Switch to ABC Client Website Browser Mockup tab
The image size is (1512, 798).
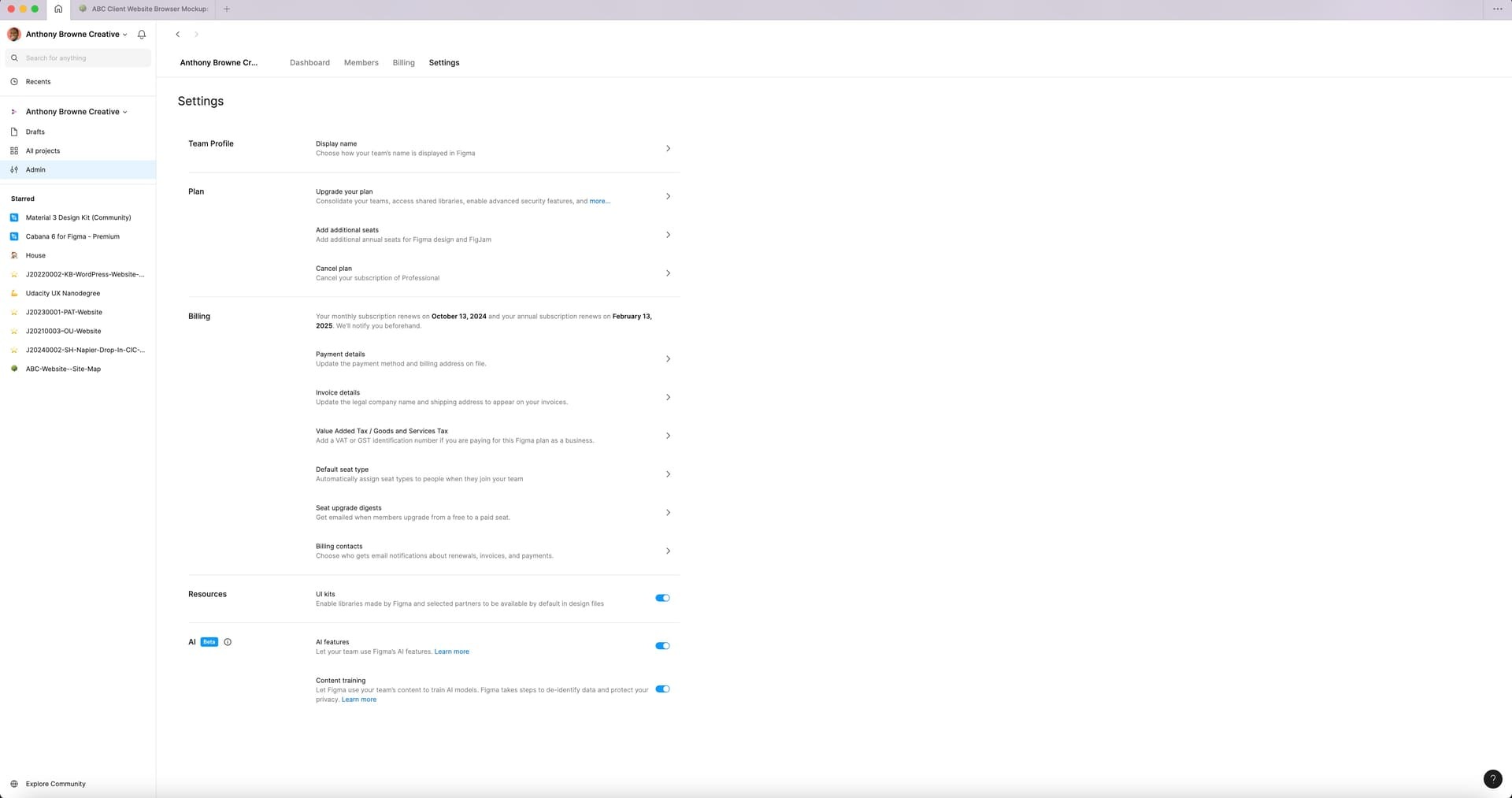[143, 9]
